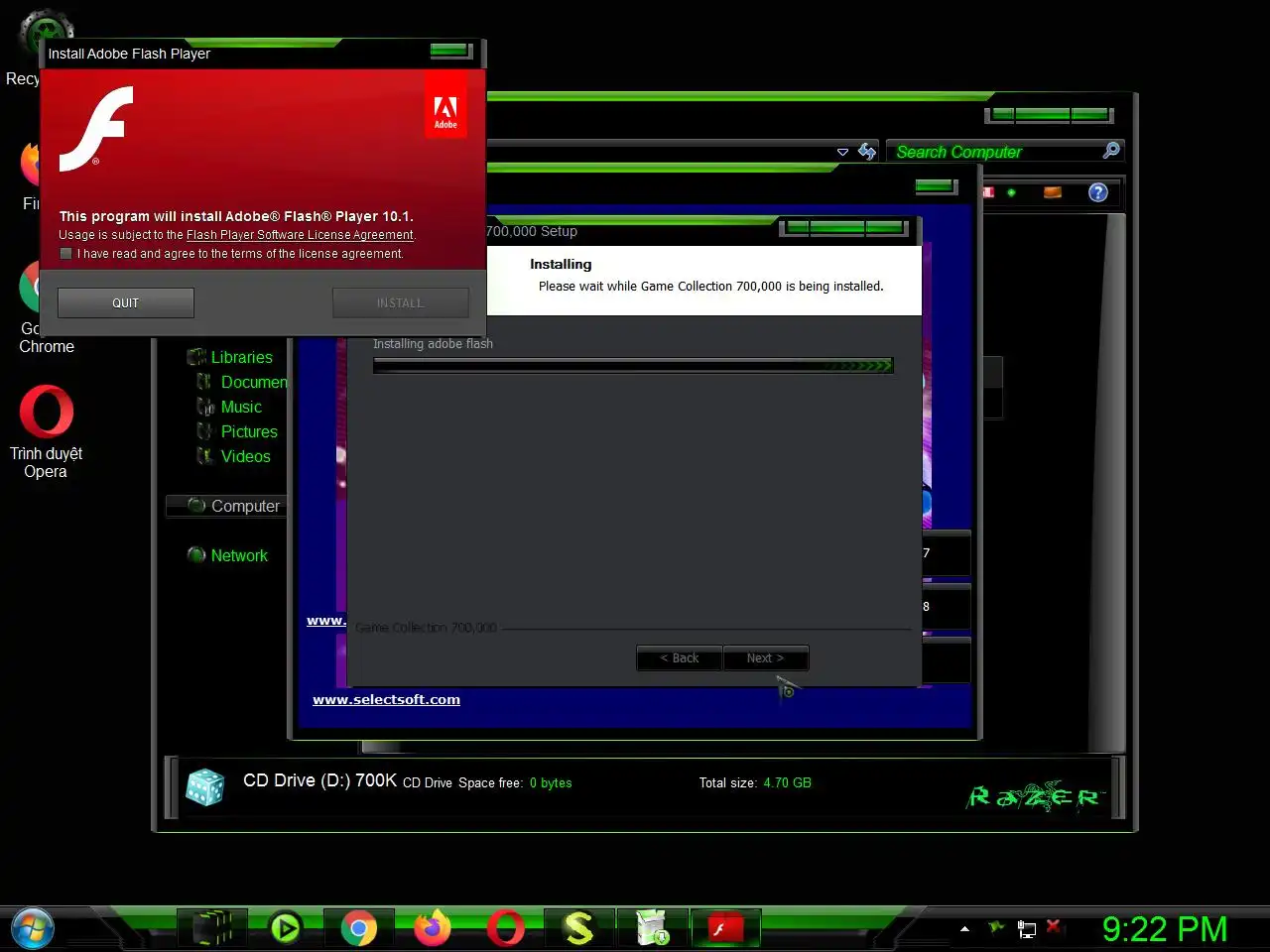Viewport: 1270px width, 952px height.
Task: Open the Videos library in navigation pane
Action: click(x=245, y=456)
